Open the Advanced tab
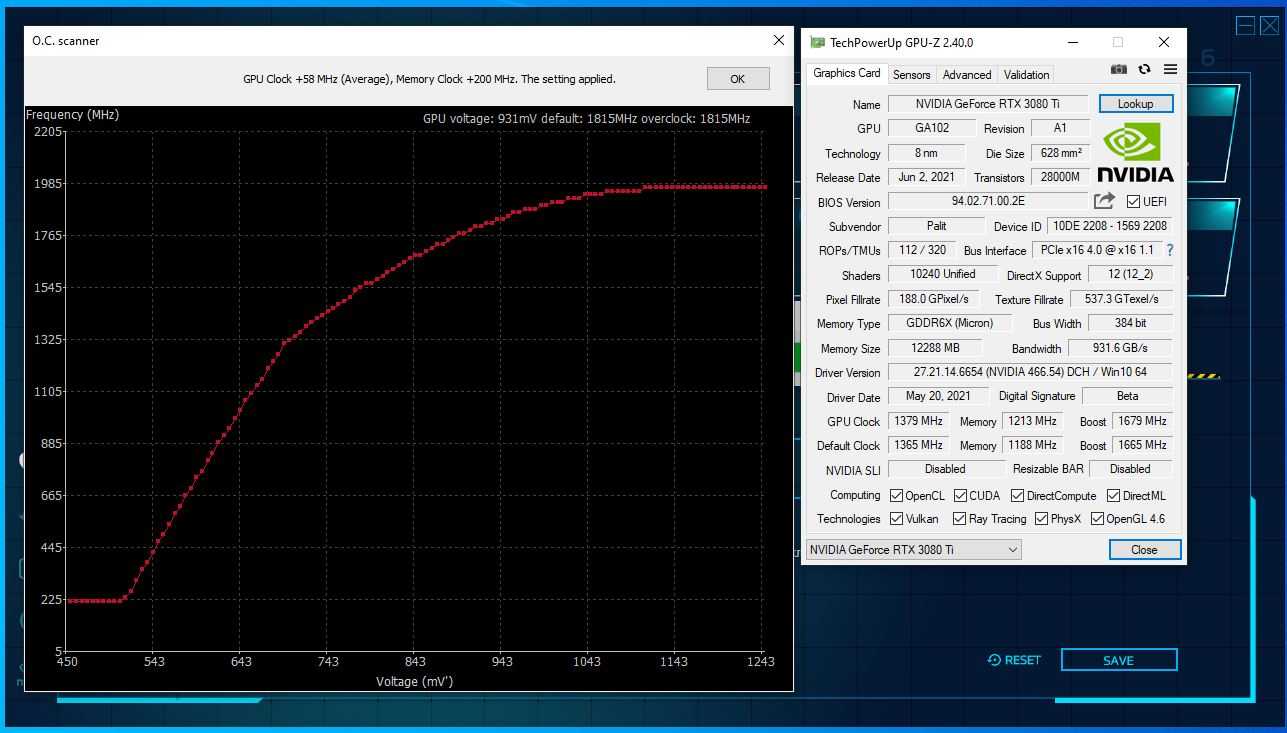 pyautogui.click(x=967, y=74)
